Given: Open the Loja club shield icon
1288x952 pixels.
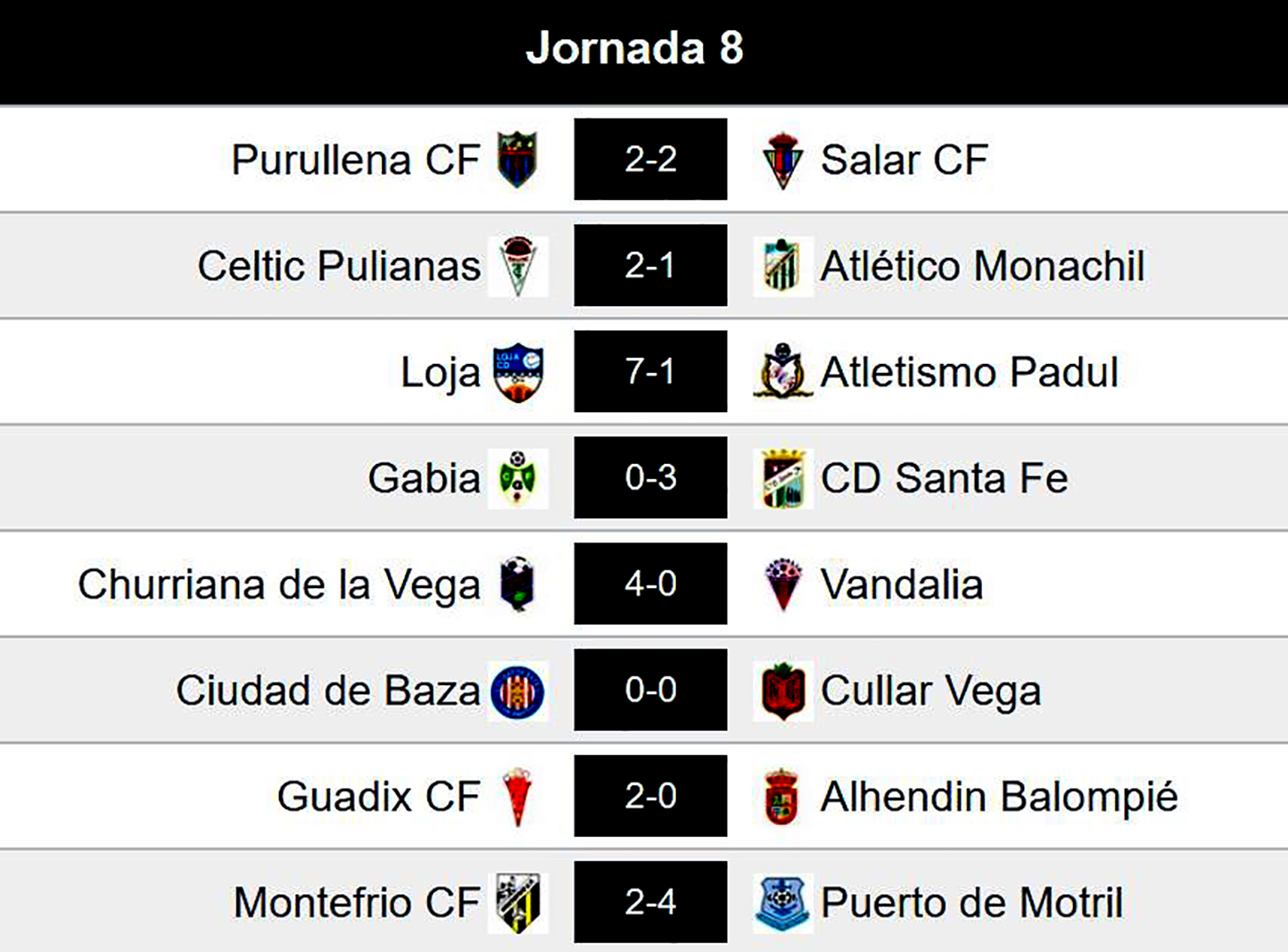Looking at the screenshot, I should coord(517,372).
